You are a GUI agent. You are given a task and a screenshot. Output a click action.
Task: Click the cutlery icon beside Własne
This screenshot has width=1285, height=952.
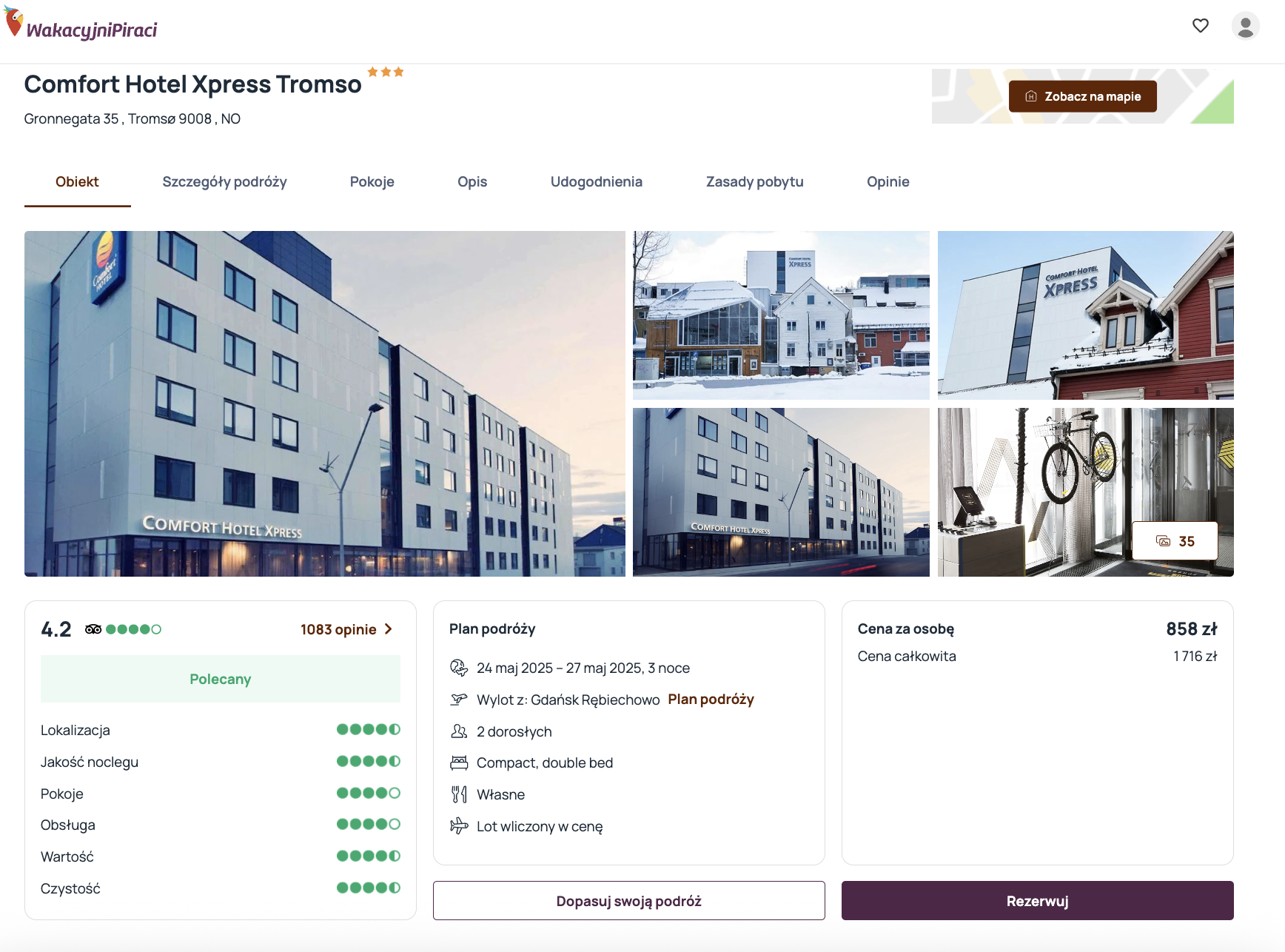(x=459, y=794)
